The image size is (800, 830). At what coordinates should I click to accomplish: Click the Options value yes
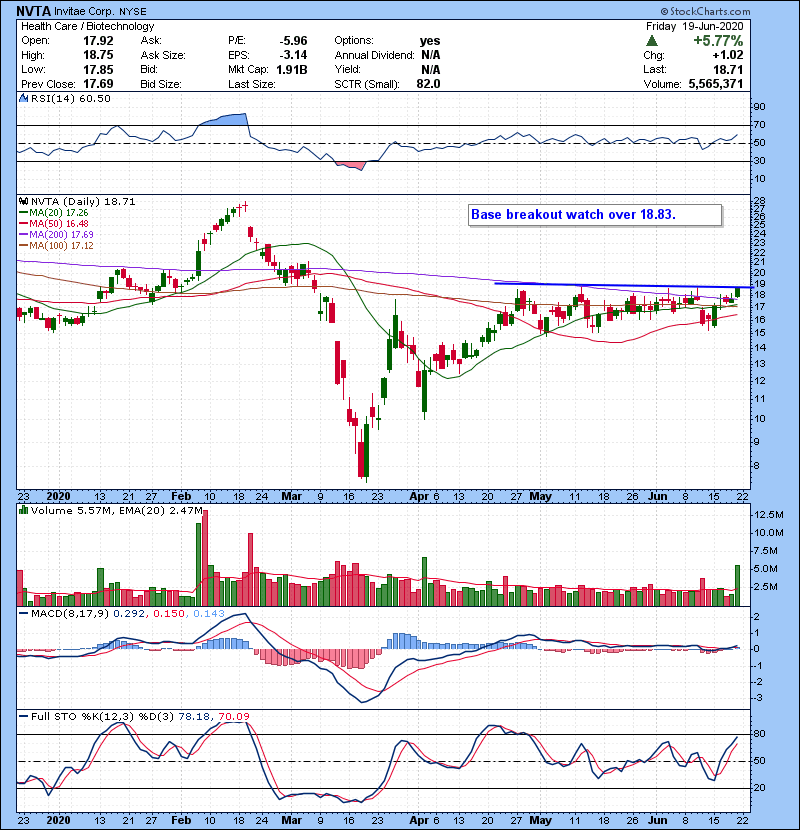pos(430,41)
